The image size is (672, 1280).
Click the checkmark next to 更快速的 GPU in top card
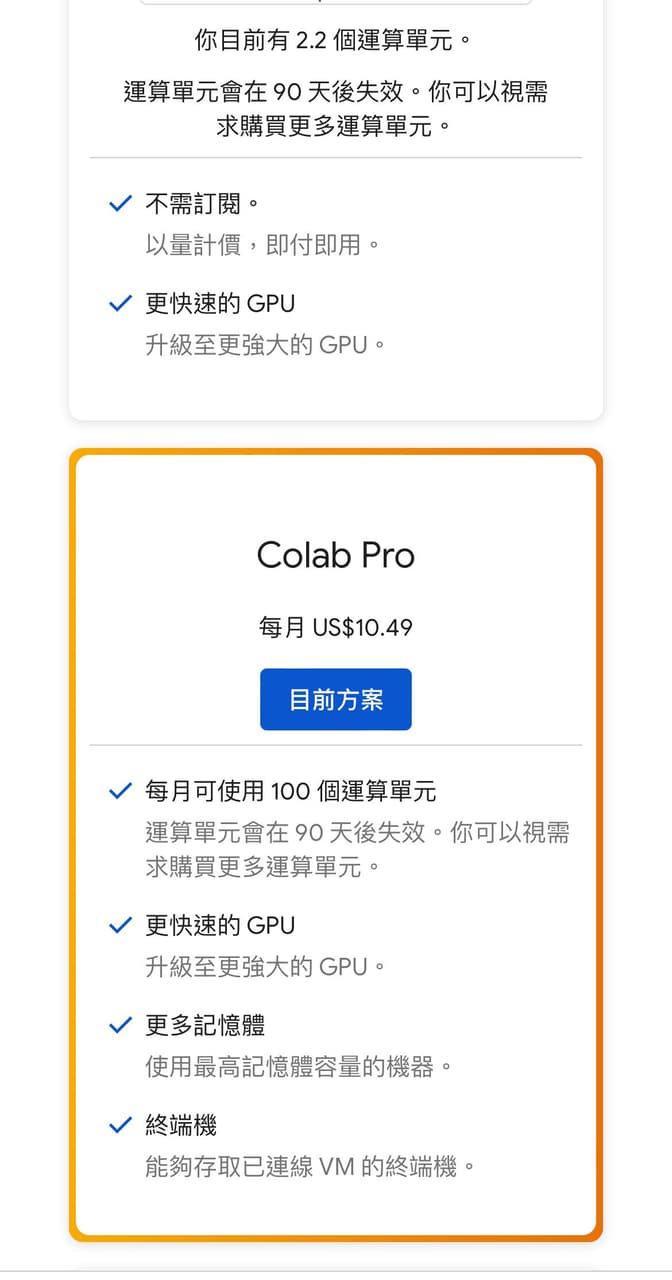(120, 302)
